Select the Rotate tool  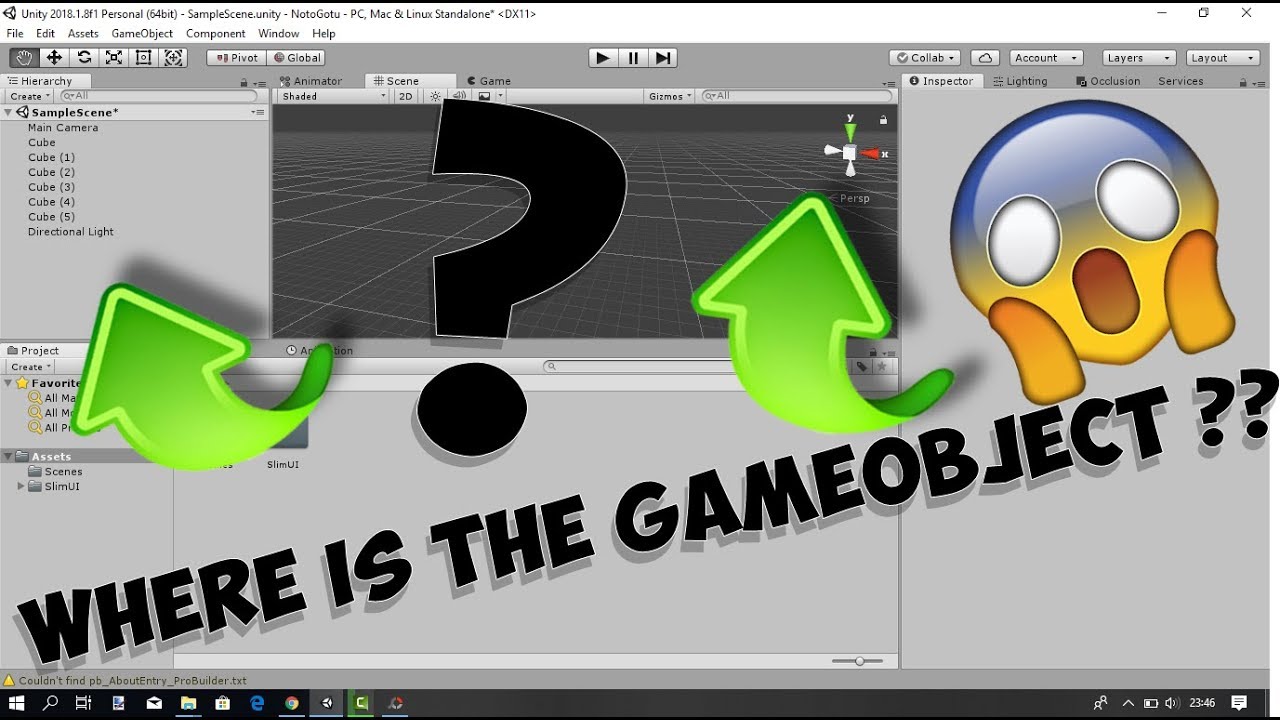coord(84,58)
